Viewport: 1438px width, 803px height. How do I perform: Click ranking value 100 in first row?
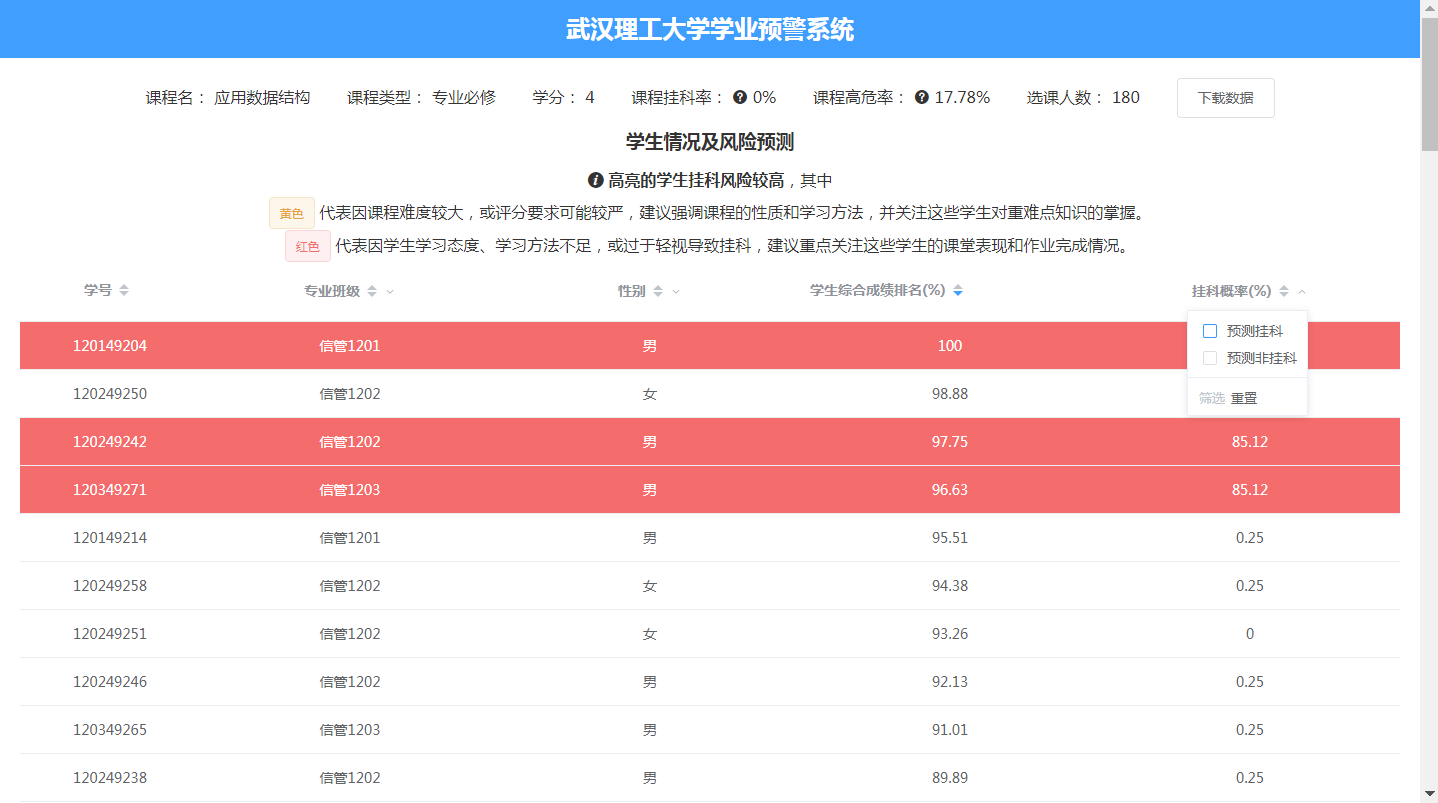[x=950, y=346]
